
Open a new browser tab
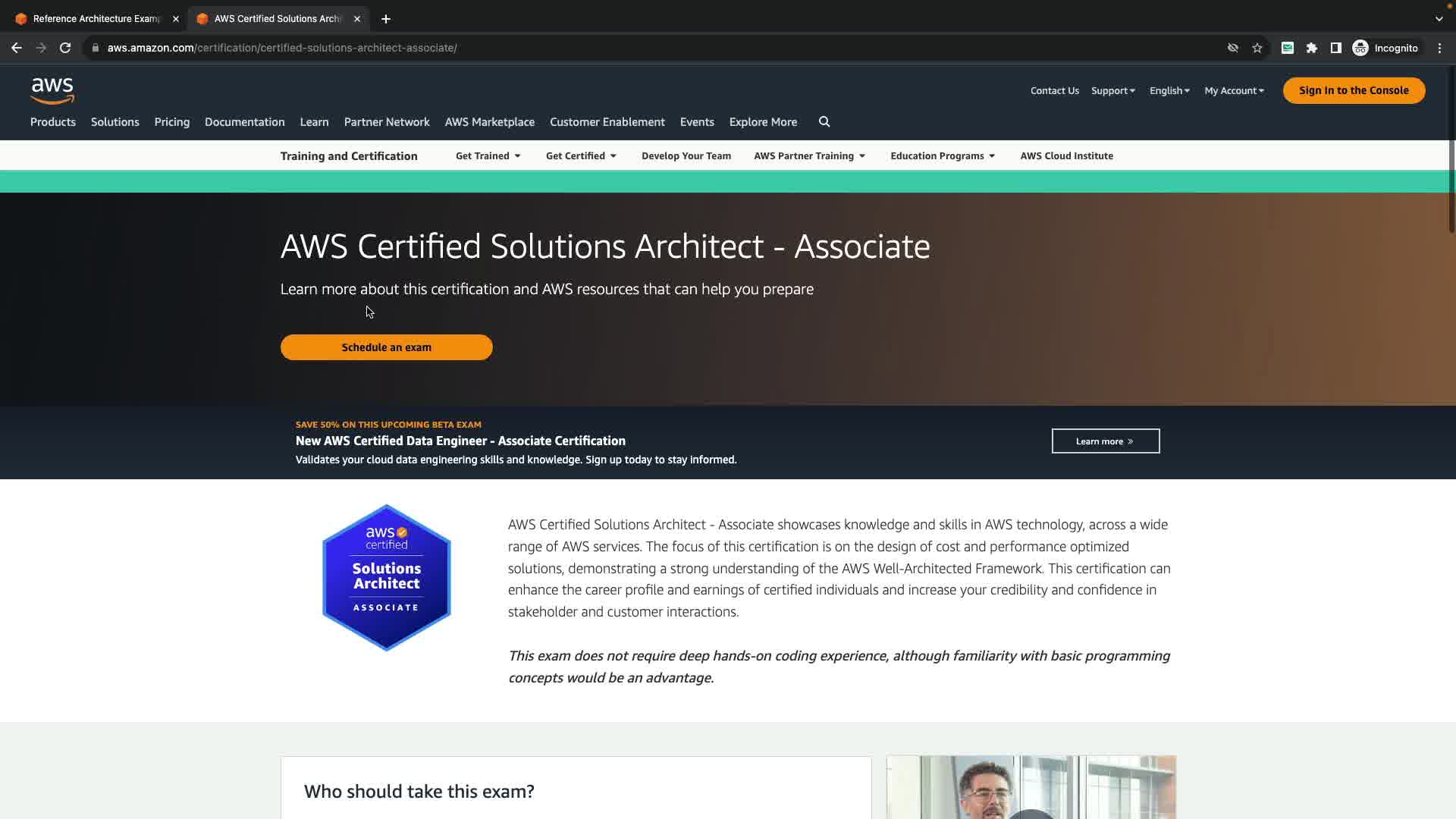(x=386, y=19)
